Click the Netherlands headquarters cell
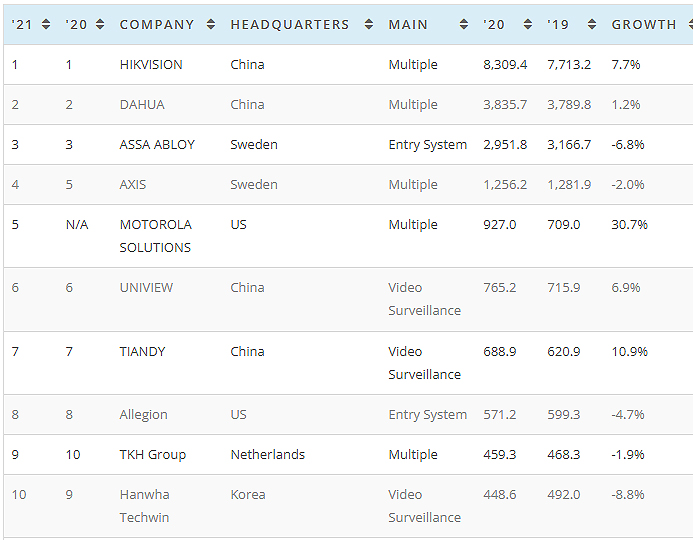Image resolution: width=693 pixels, height=540 pixels. (267, 454)
